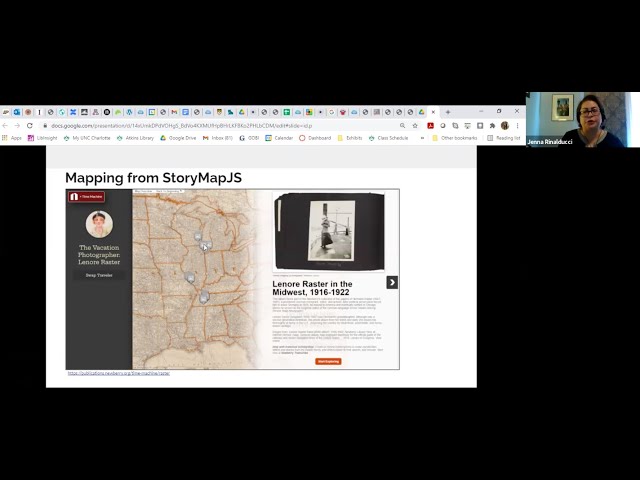Viewport: 640px width, 480px height.
Task: Click the southernmost map marker
Action: click(x=204, y=297)
